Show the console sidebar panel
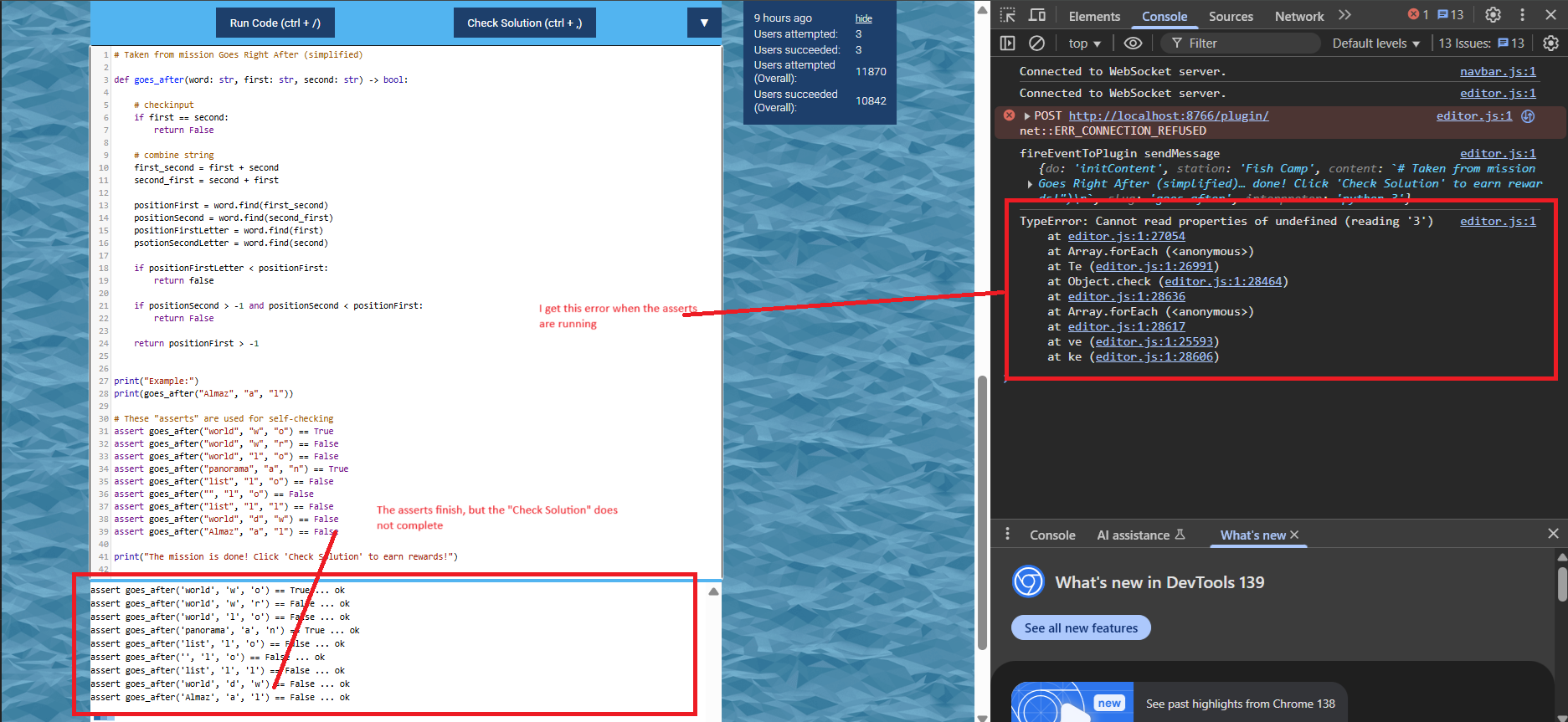Viewport: 1568px width, 722px height. pyautogui.click(x=1008, y=43)
